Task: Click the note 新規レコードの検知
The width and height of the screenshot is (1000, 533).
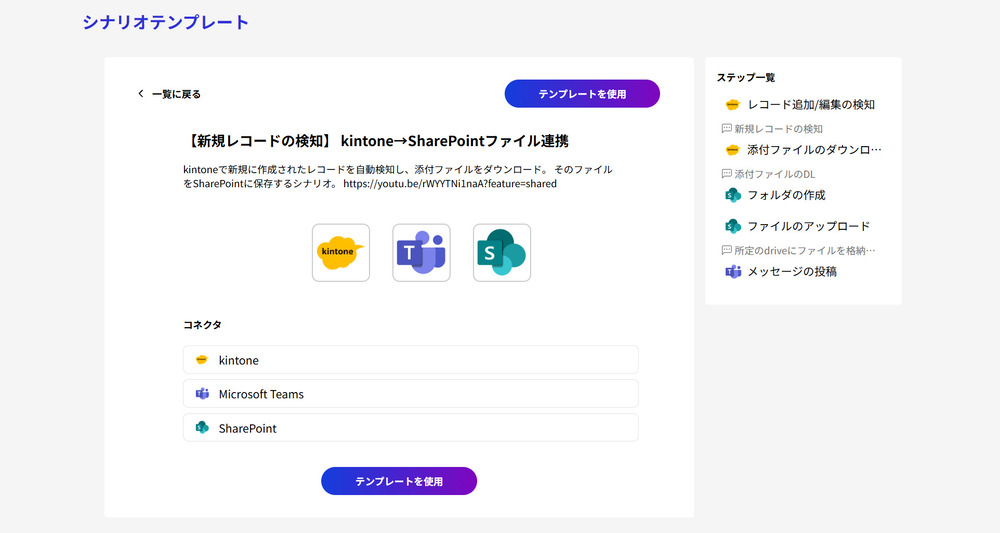Action: (778, 129)
